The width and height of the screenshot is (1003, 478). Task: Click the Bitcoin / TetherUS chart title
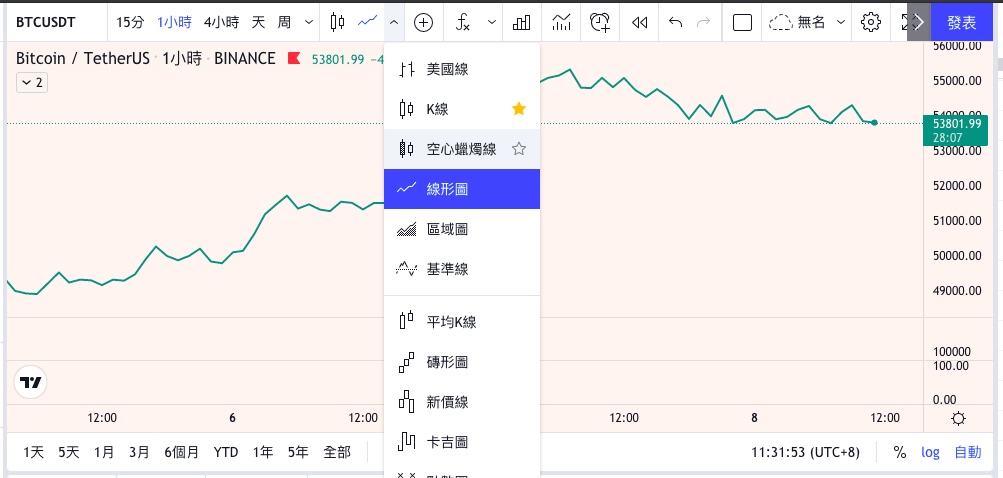pyautogui.click(x=83, y=59)
